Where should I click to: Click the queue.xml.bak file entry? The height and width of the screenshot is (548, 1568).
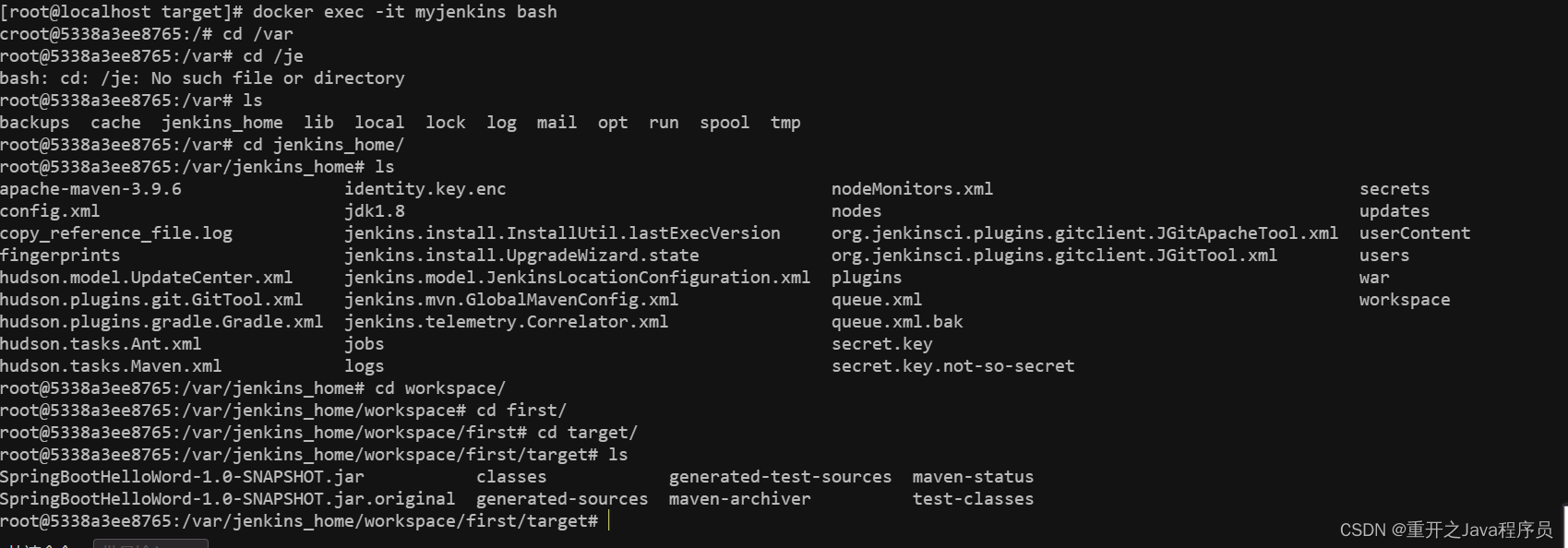pyautogui.click(x=897, y=322)
